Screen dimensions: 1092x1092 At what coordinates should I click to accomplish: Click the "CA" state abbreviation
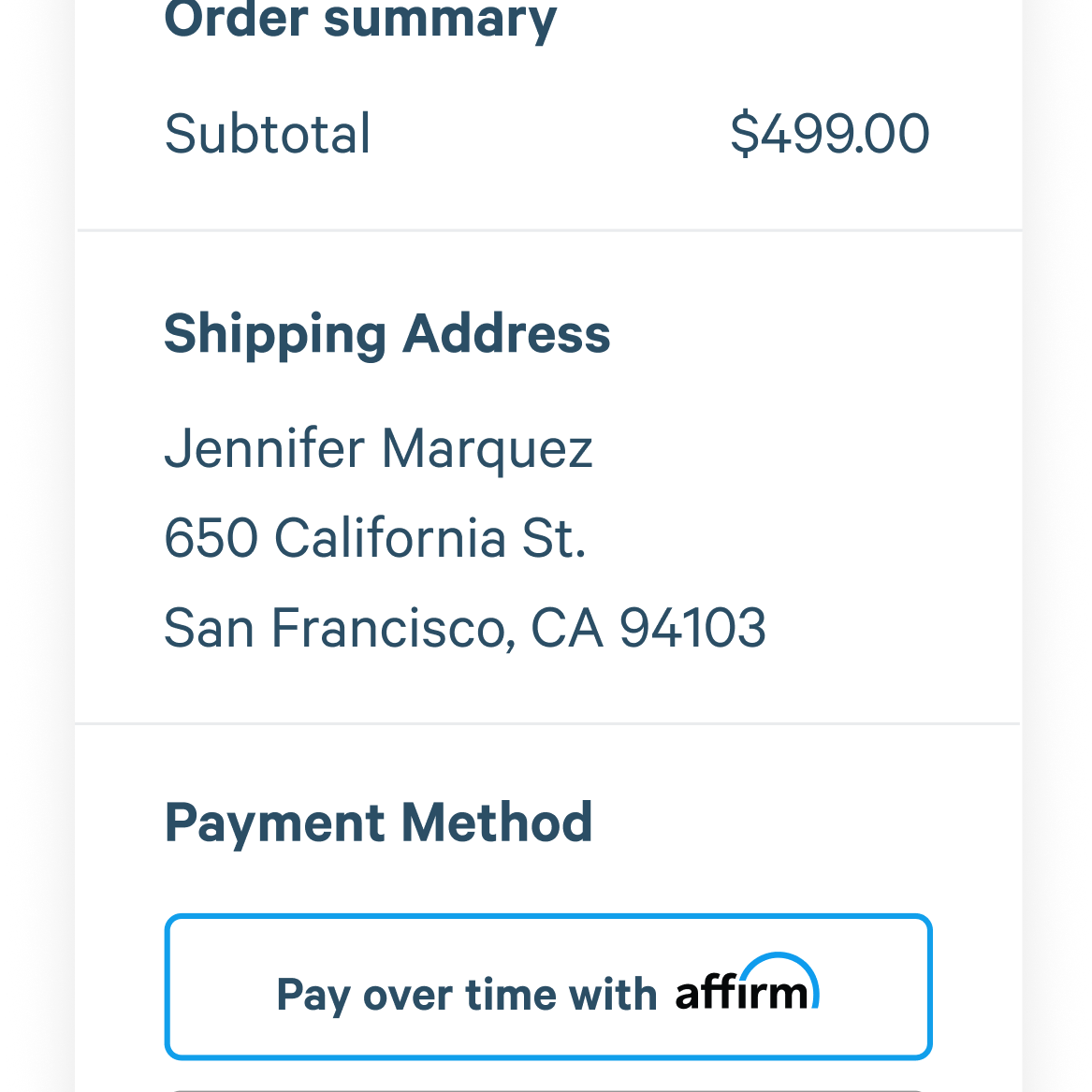click(x=567, y=628)
